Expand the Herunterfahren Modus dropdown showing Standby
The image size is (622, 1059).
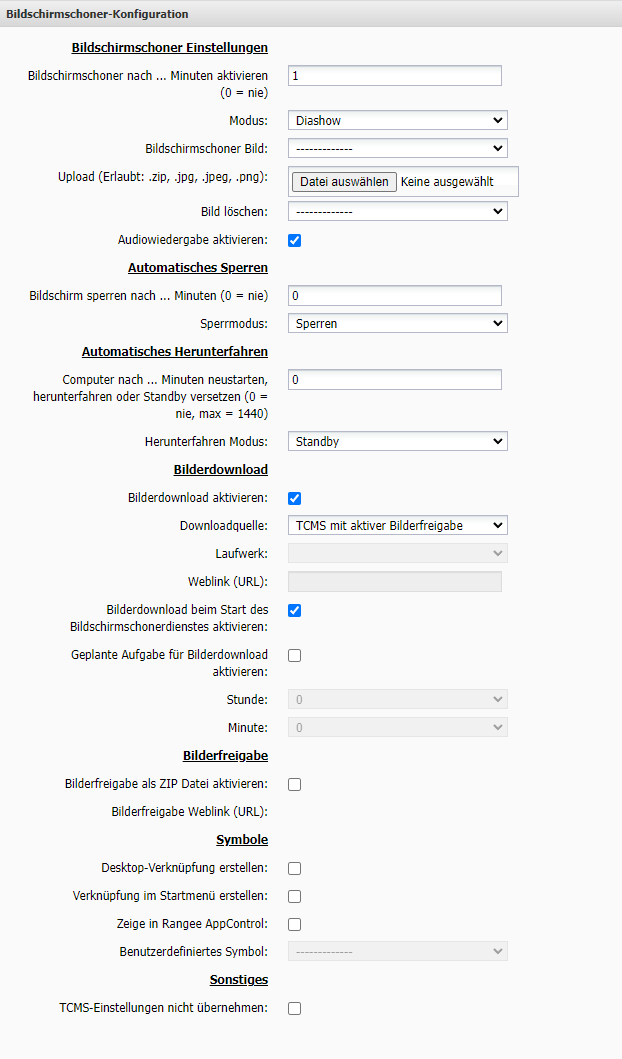point(397,441)
